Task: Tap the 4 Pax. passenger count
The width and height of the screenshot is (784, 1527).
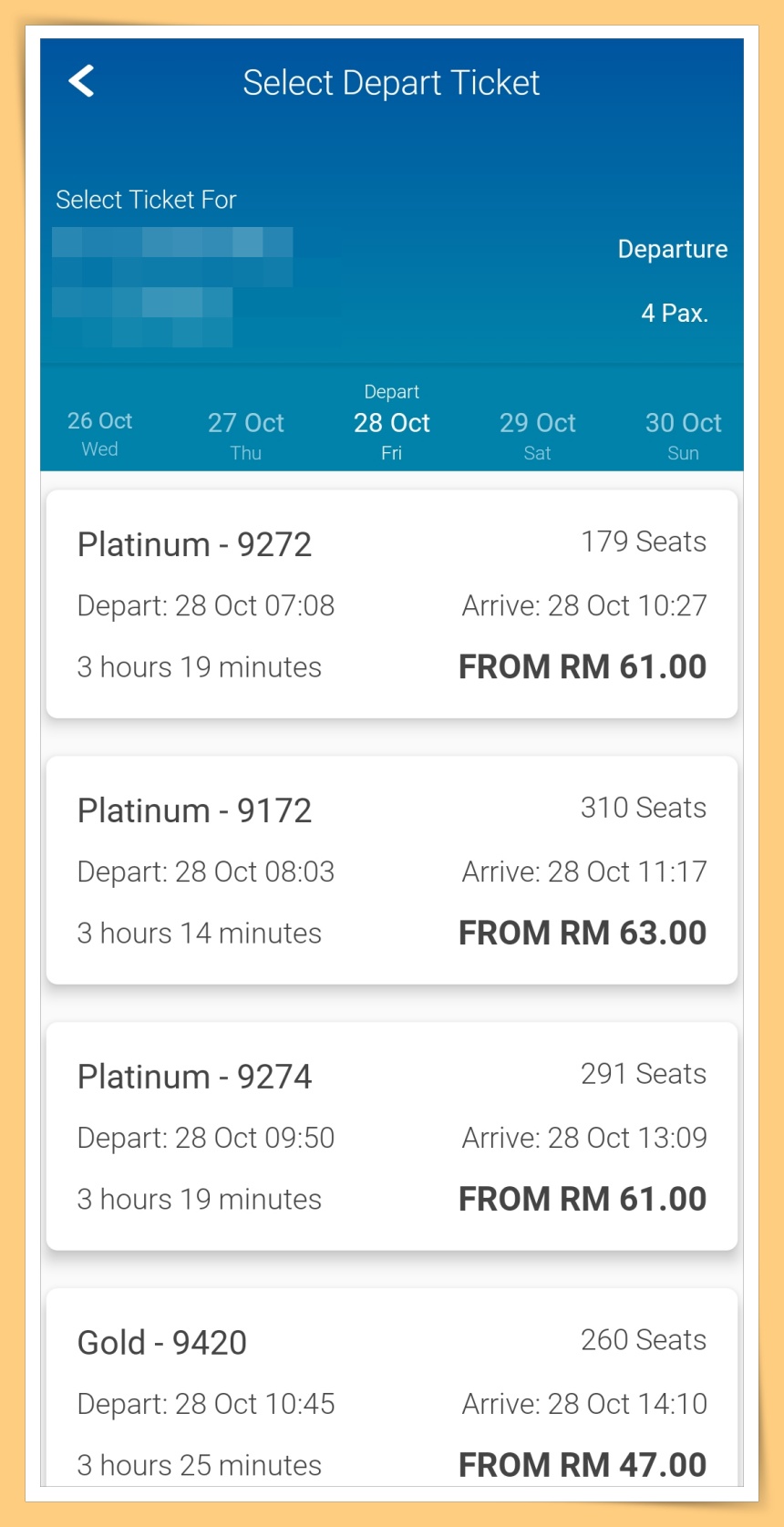Action: [675, 314]
